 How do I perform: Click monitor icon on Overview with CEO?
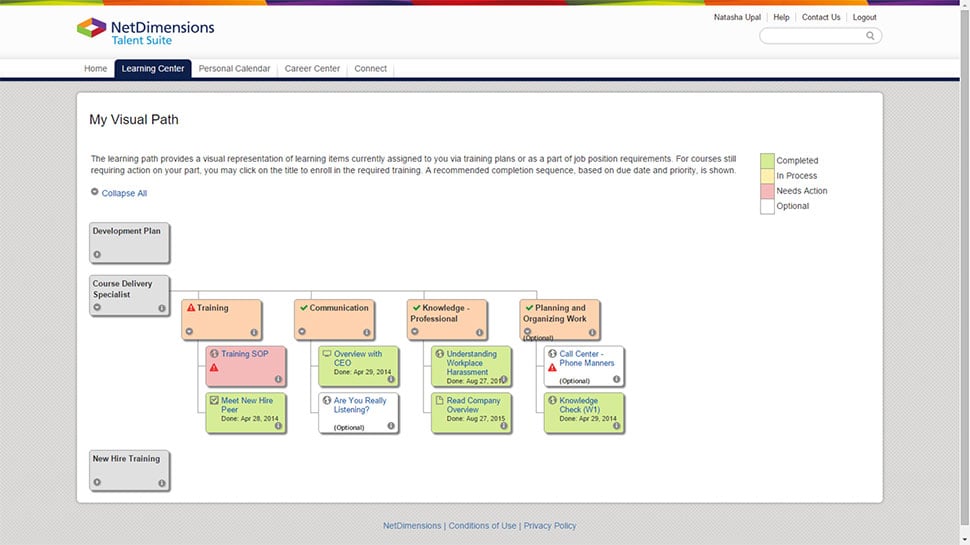tap(327, 354)
